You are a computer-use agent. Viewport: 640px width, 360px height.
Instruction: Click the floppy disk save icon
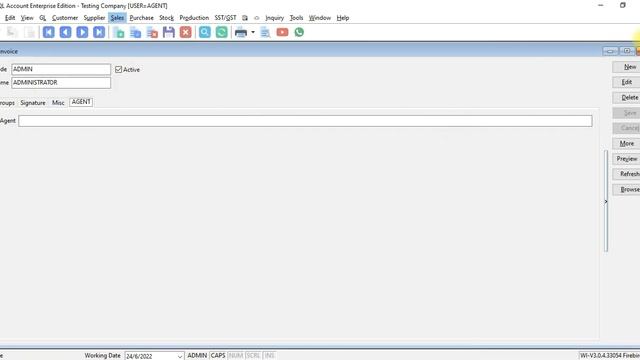coord(169,32)
